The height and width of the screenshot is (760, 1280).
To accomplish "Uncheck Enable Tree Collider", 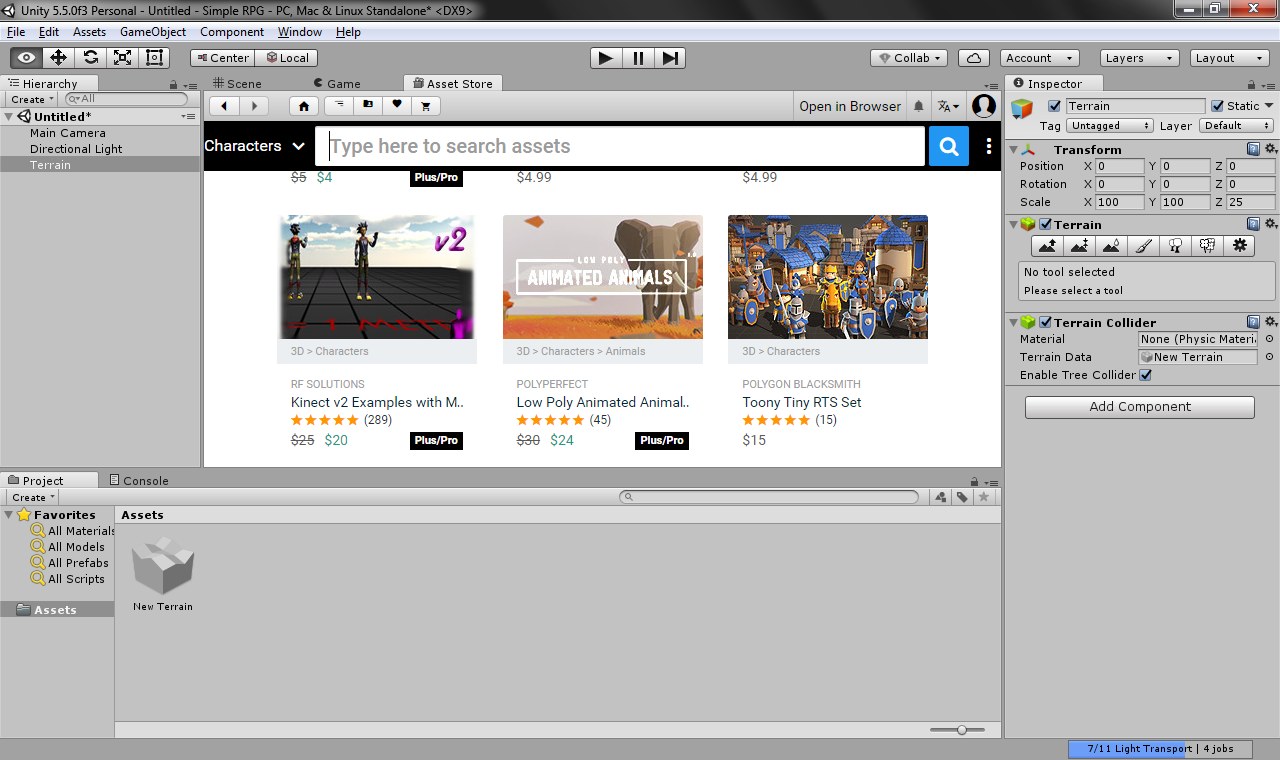I will tap(1146, 375).
